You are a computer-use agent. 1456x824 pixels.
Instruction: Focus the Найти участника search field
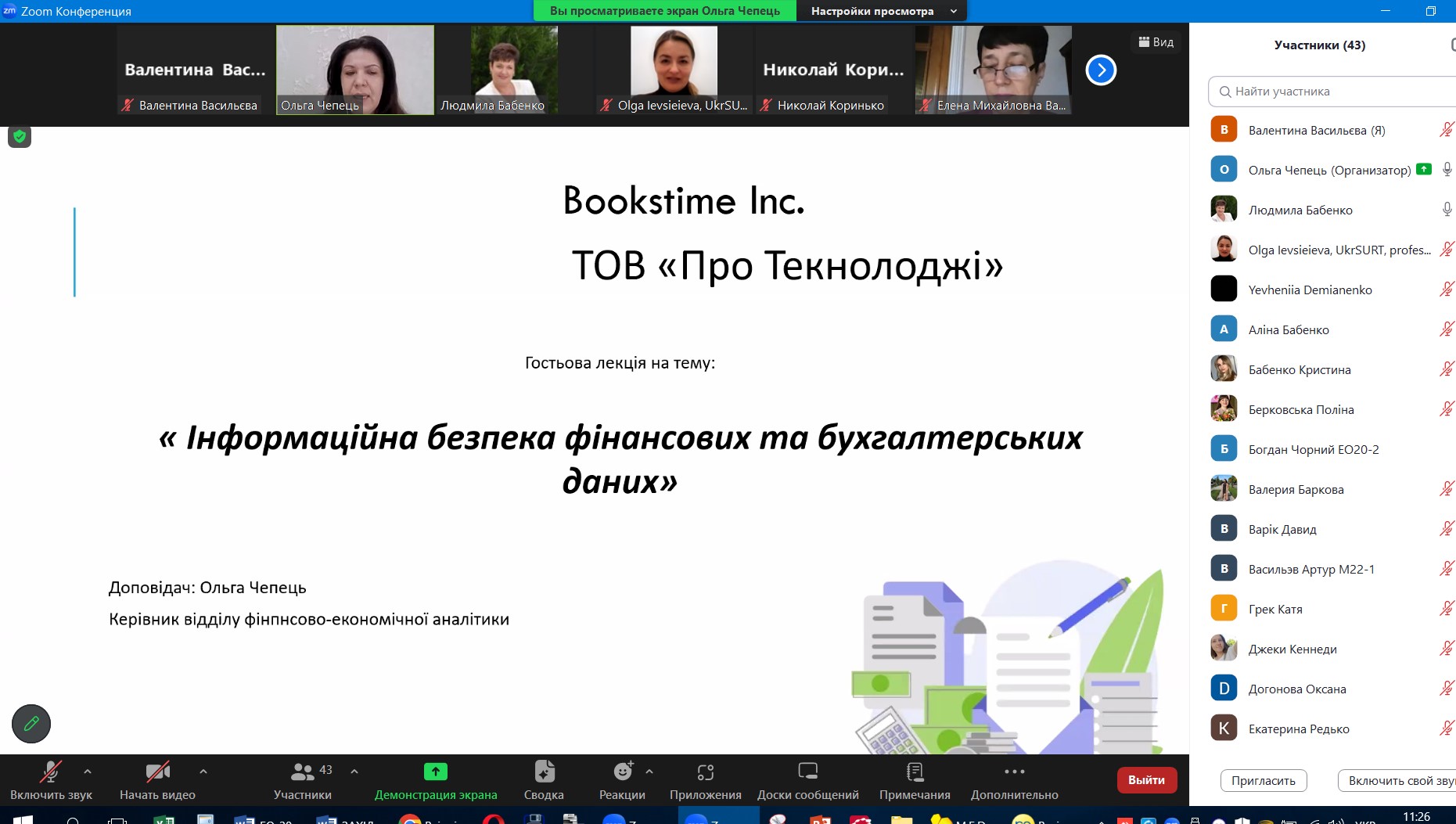pos(1332,92)
